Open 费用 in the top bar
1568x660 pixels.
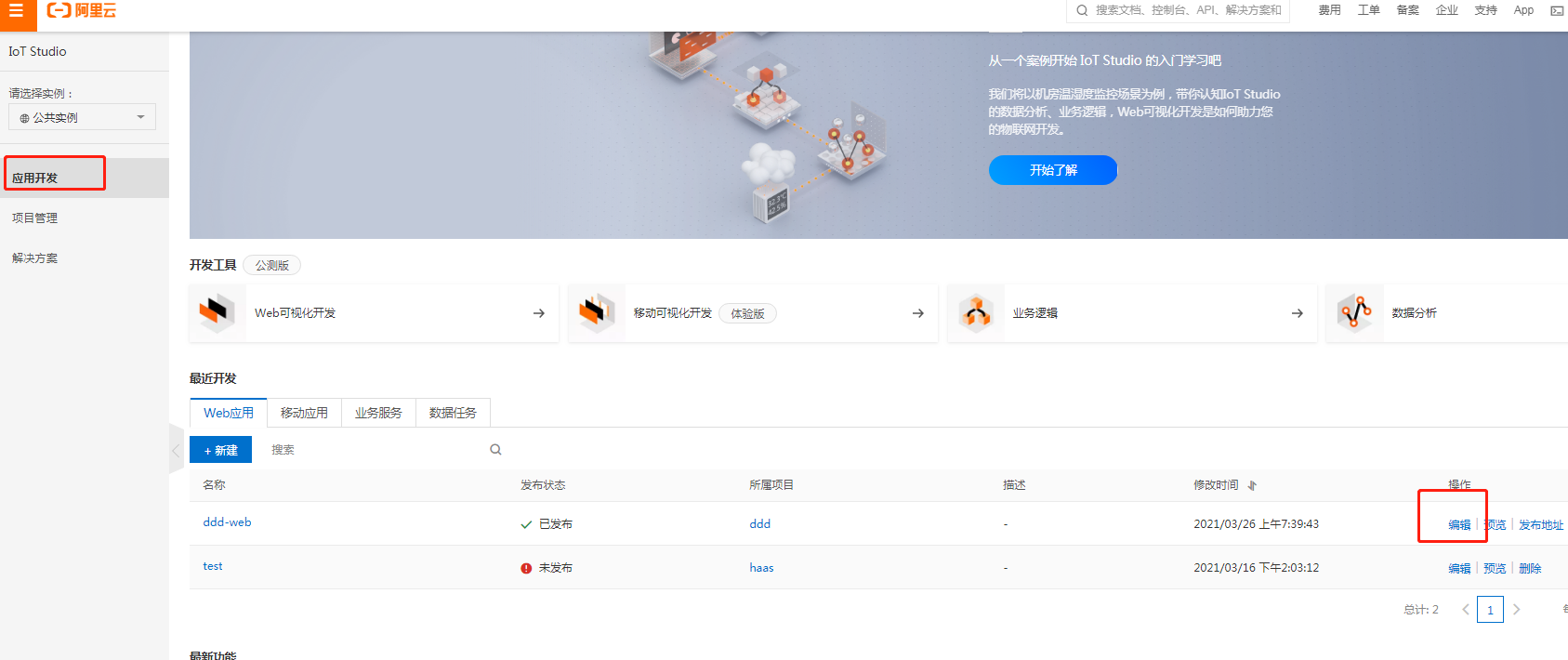click(1329, 10)
